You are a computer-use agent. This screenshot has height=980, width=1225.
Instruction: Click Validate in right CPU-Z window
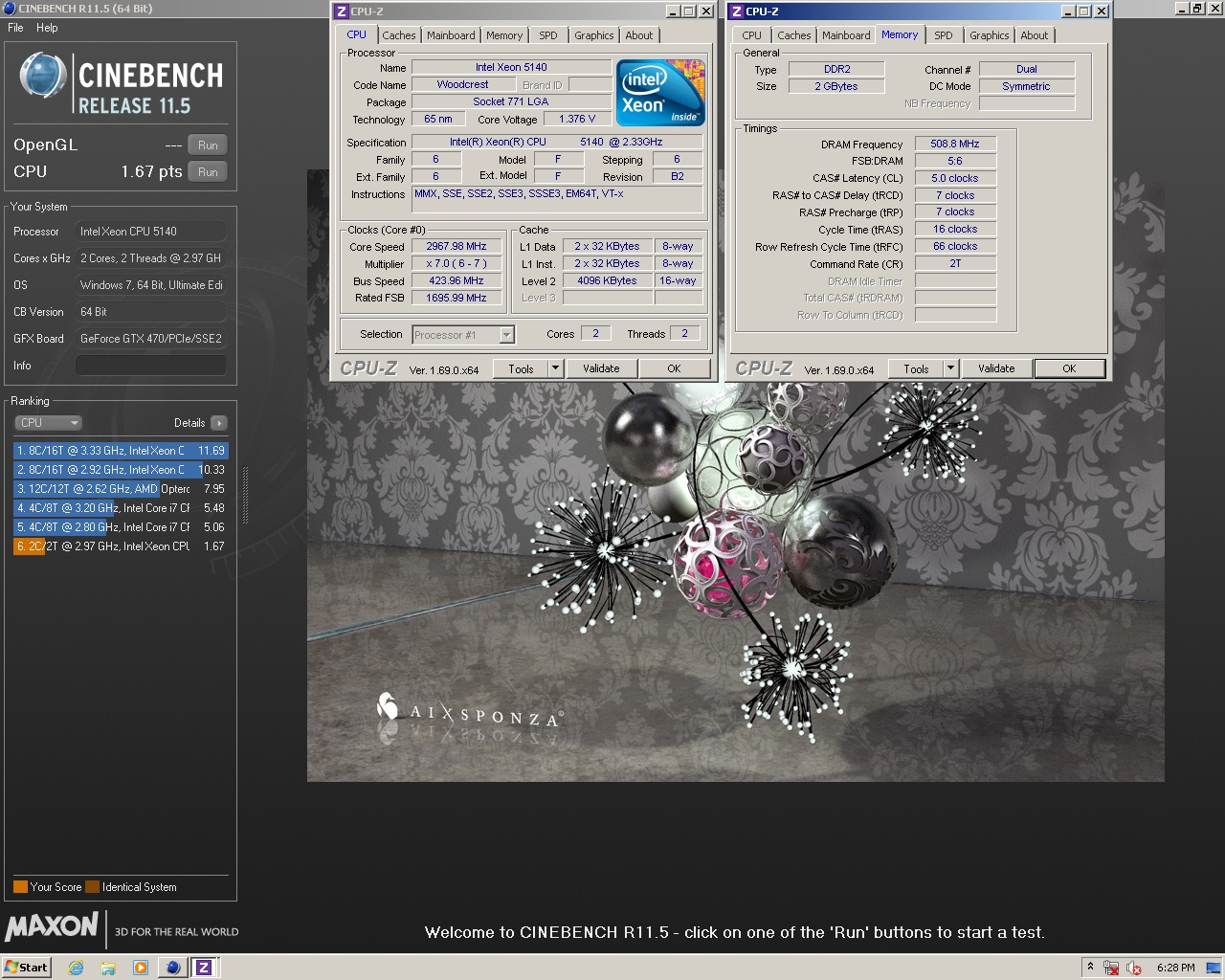(x=996, y=369)
